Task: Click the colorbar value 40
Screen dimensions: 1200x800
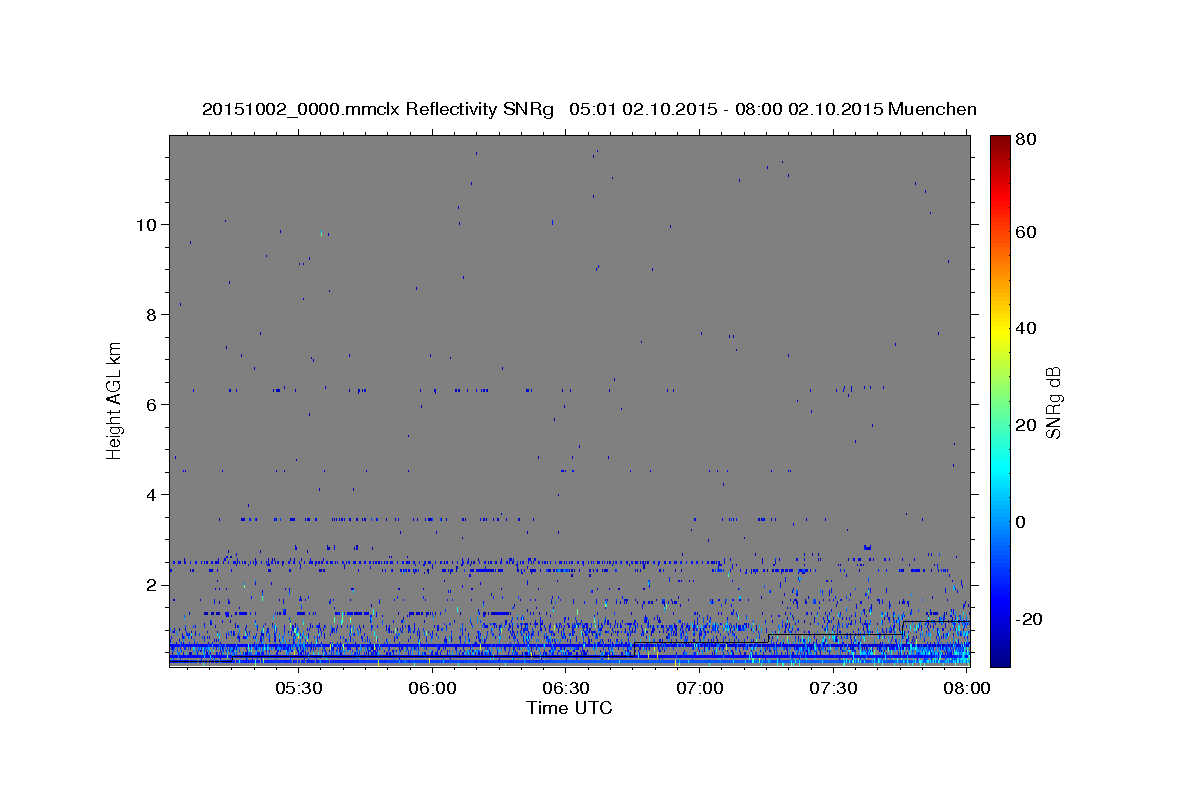Action: (x=1026, y=328)
